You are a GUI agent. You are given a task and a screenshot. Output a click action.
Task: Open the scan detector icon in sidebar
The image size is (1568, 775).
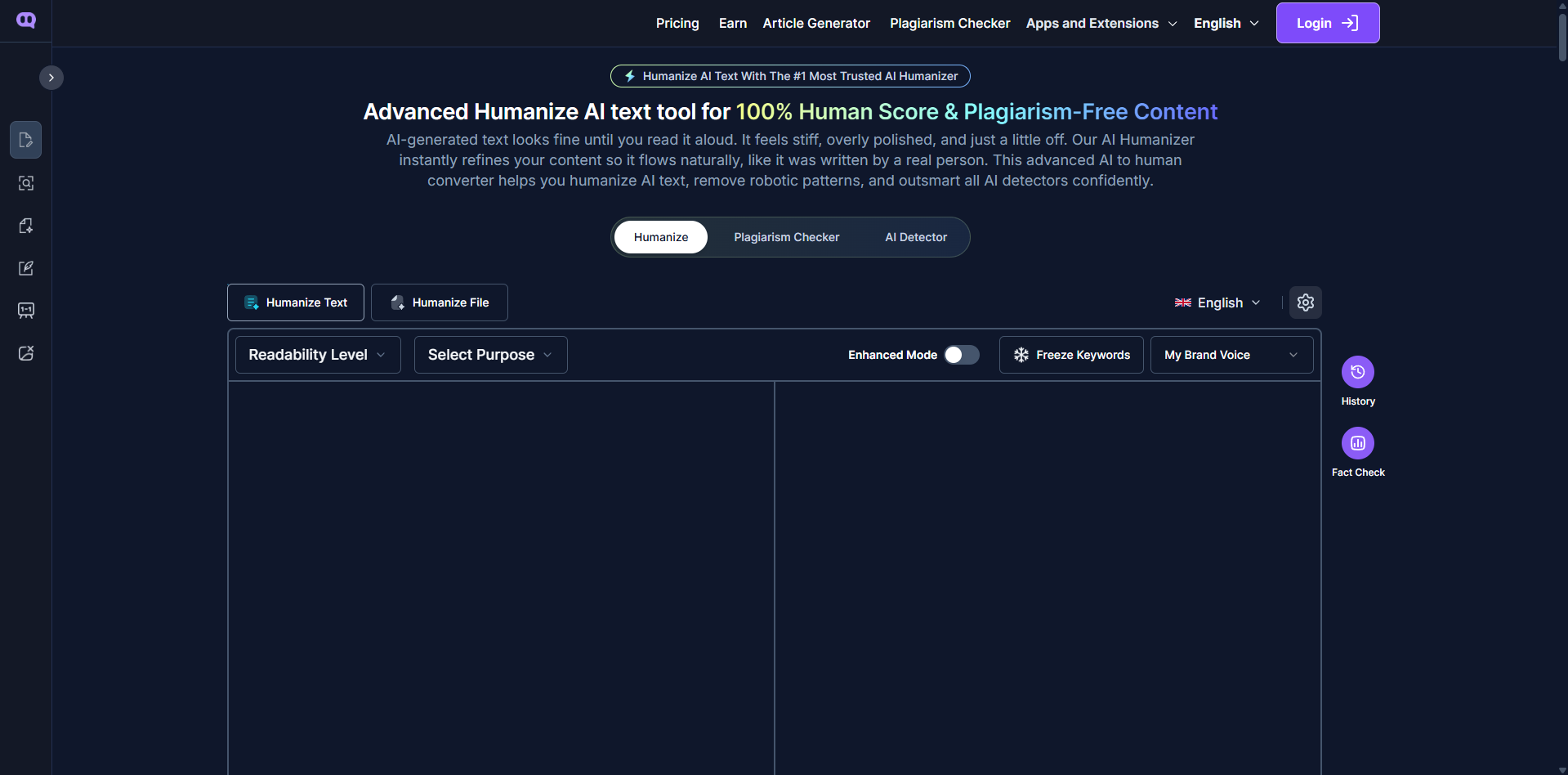click(26, 183)
